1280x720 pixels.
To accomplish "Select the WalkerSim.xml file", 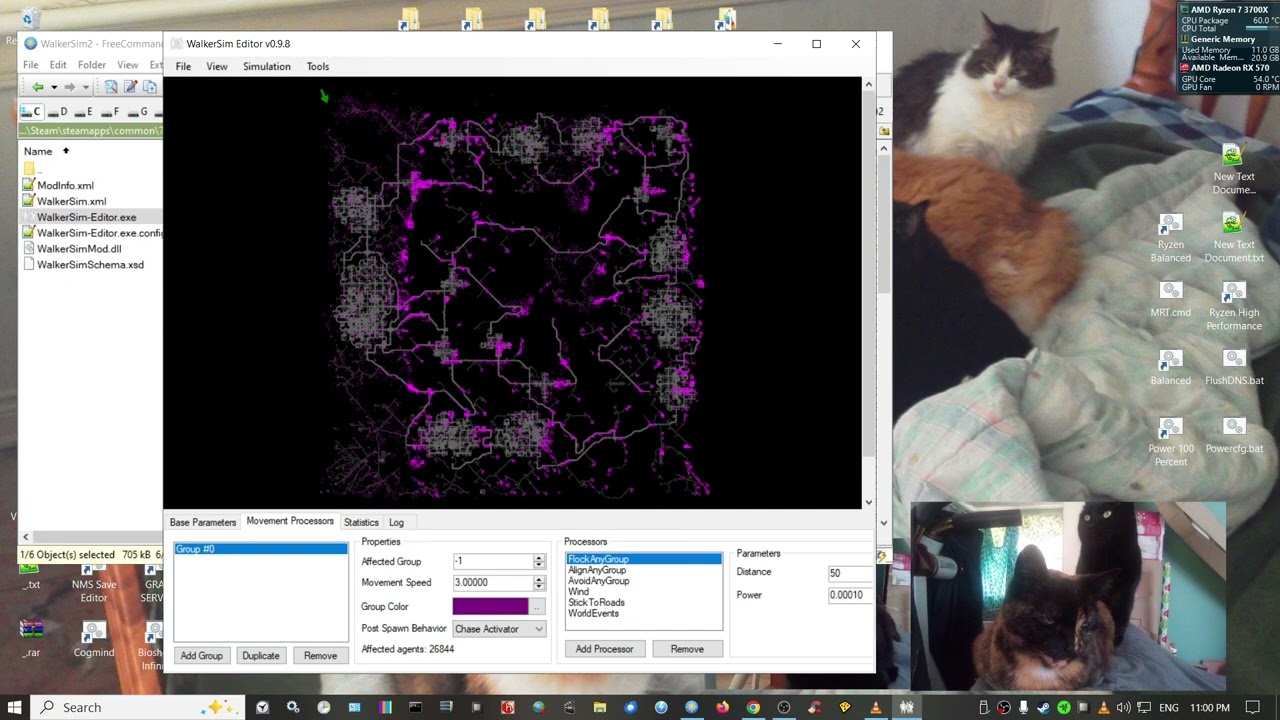I will pyautogui.click(x=71, y=201).
